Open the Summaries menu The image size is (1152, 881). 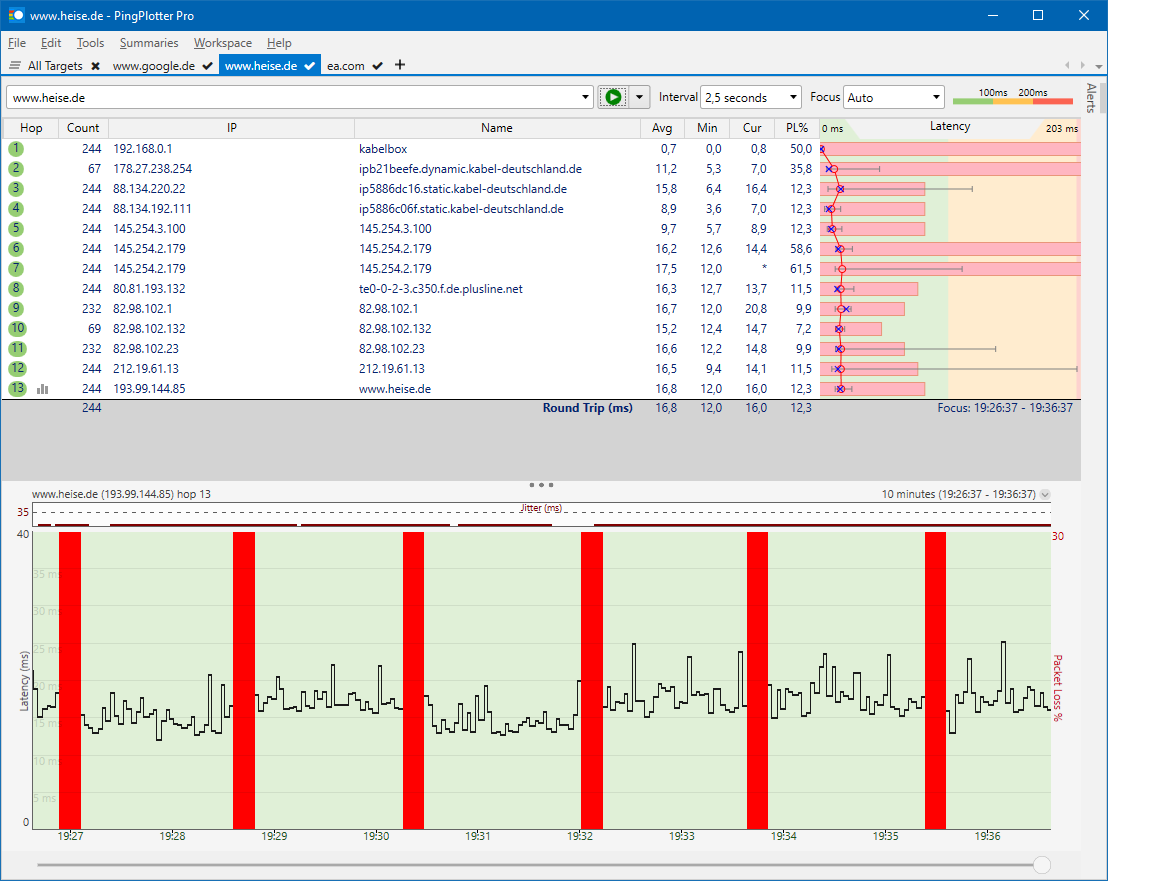[x=149, y=43]
